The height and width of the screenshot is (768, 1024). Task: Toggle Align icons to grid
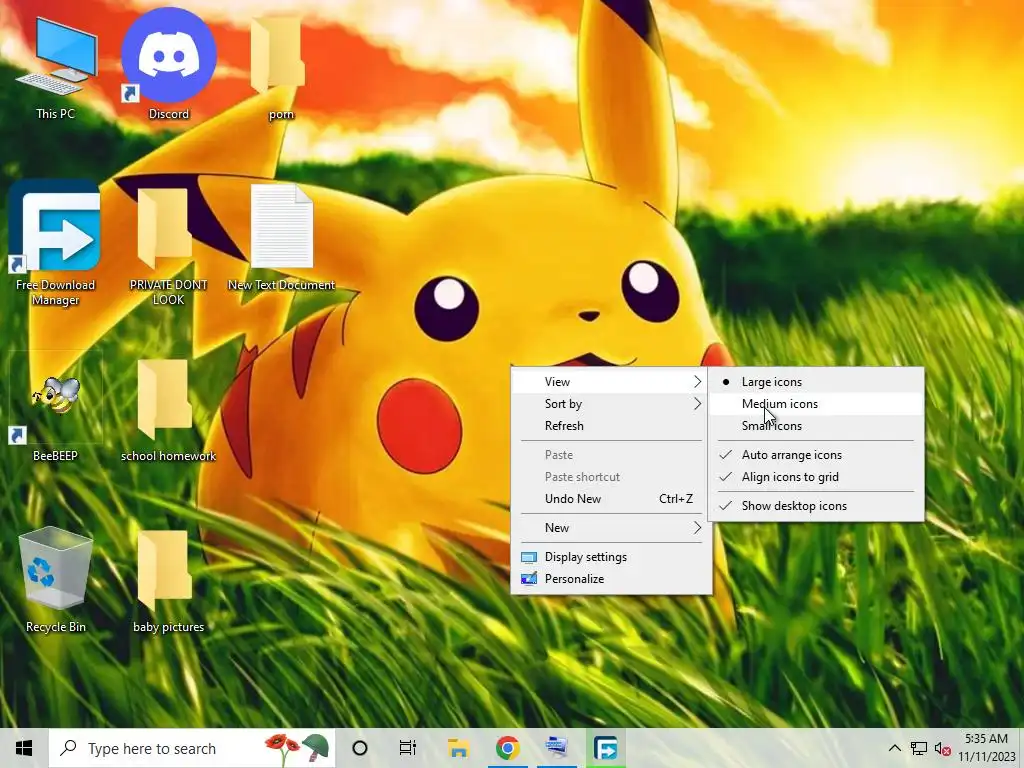coord(816,477)
